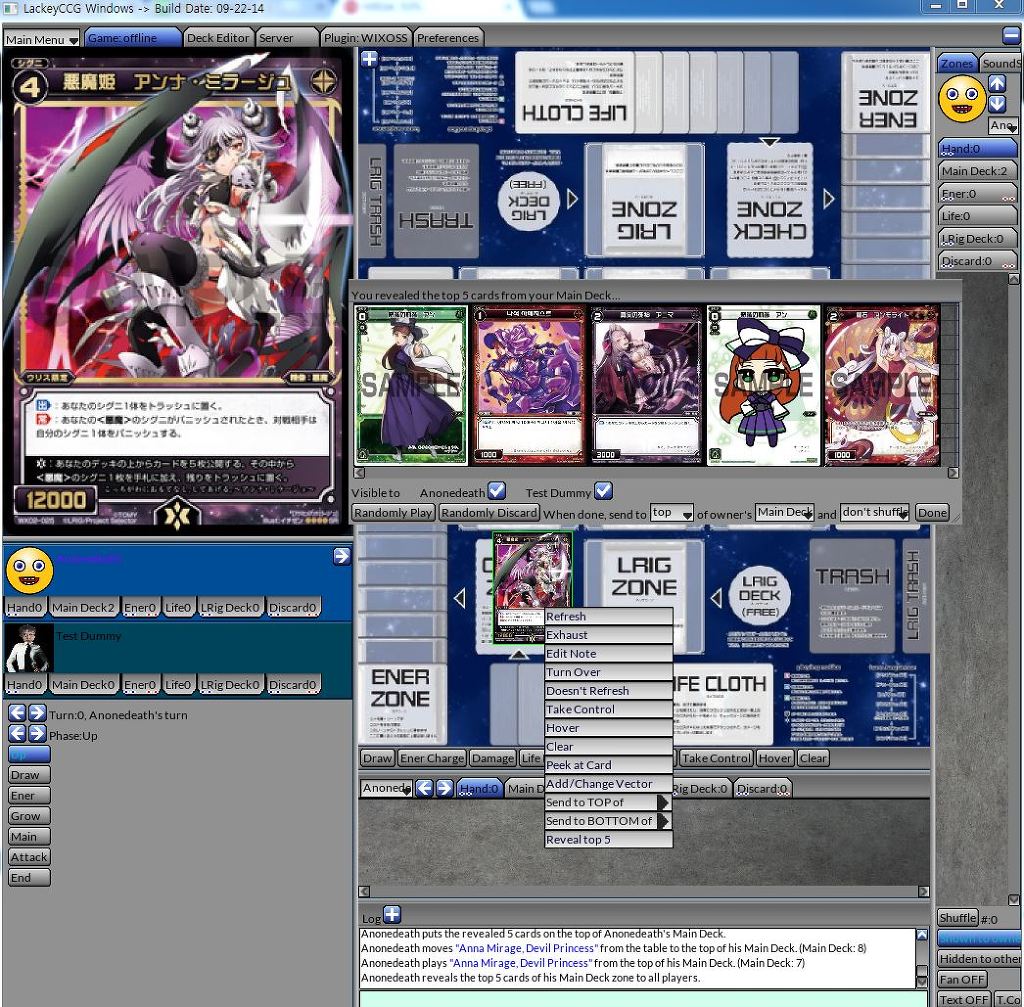Toggle the Text OFF button
The height and width of the screenshot is (1007, 1024).
964,1000
